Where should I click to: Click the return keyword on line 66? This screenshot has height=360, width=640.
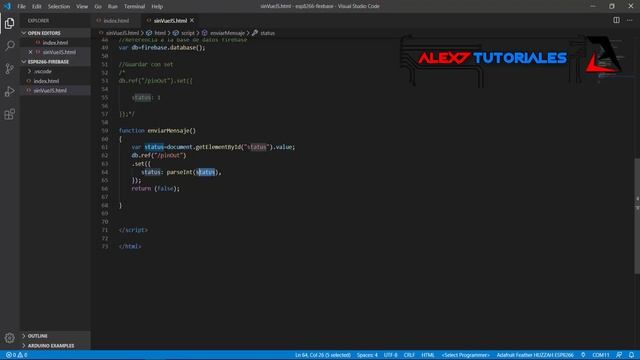point(141,189)
